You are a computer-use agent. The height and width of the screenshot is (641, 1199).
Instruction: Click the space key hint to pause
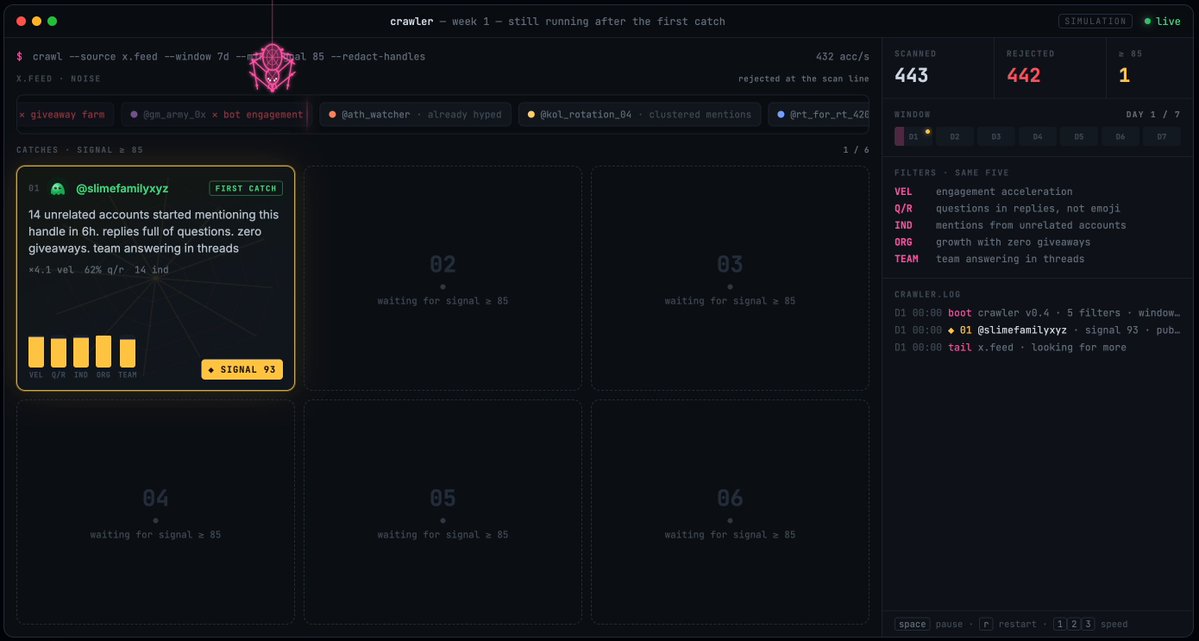pos(912,624)
